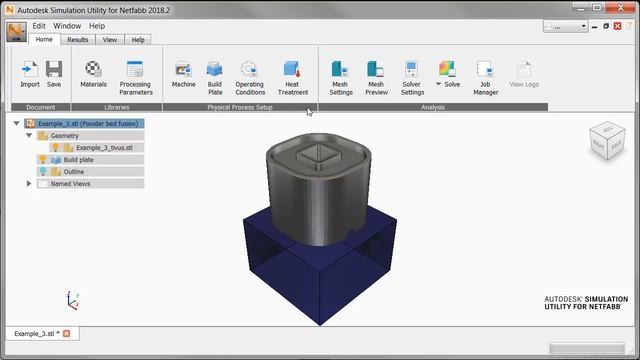Open Processing Parameters library
Image resolution: width=640 pixels, height=360 pixels.
pos(136,78)
